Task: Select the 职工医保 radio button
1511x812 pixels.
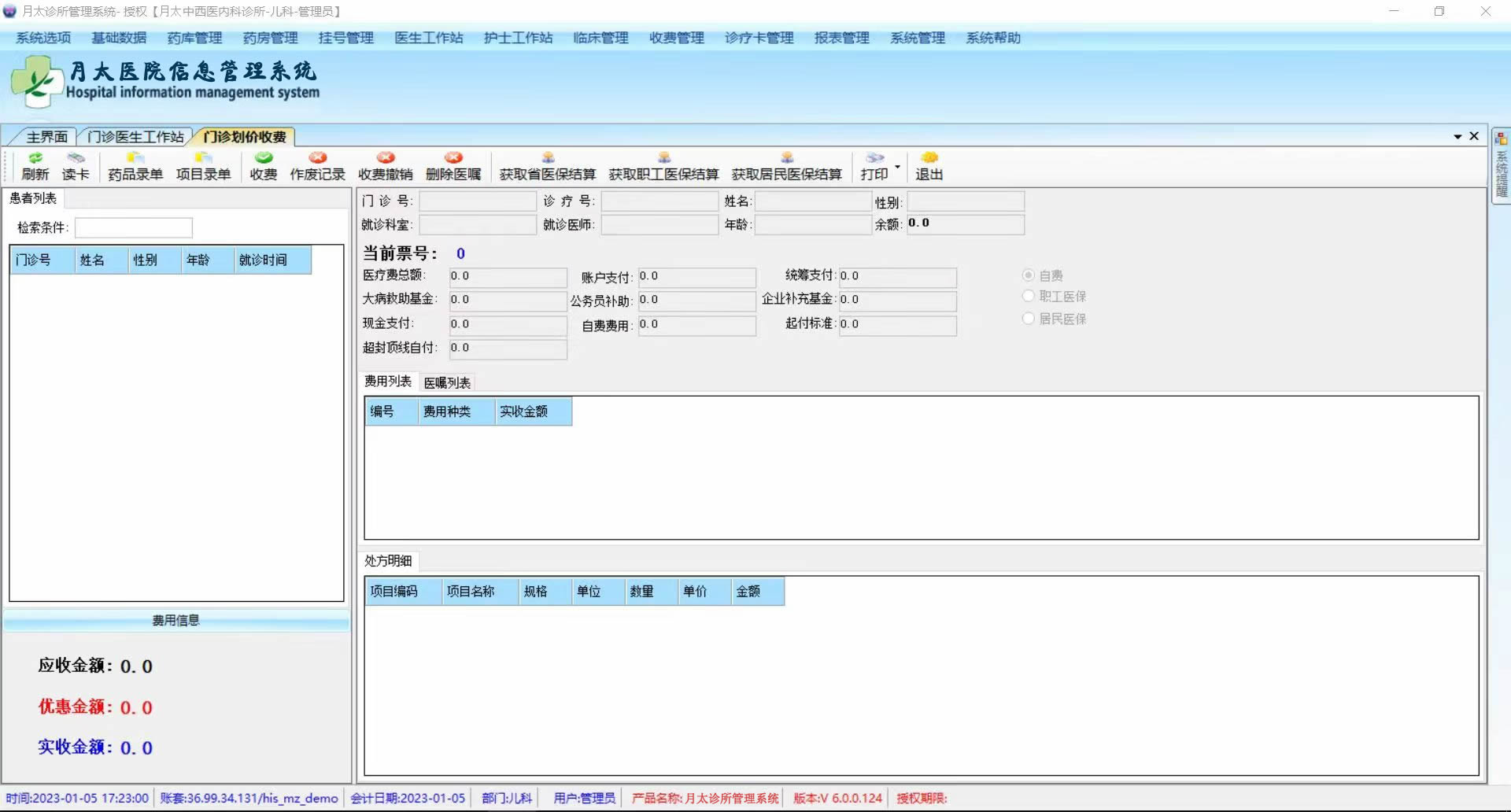Action: point(1028,297)
